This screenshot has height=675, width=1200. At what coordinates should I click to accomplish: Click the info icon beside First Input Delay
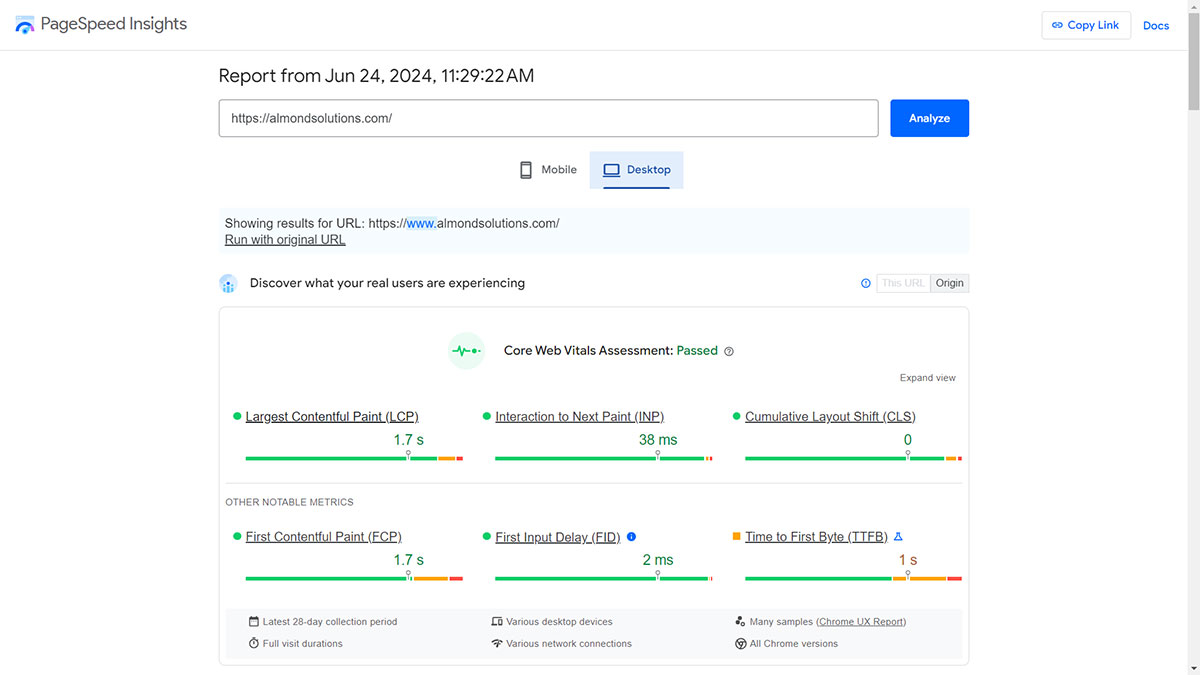(x=631, y=537)
